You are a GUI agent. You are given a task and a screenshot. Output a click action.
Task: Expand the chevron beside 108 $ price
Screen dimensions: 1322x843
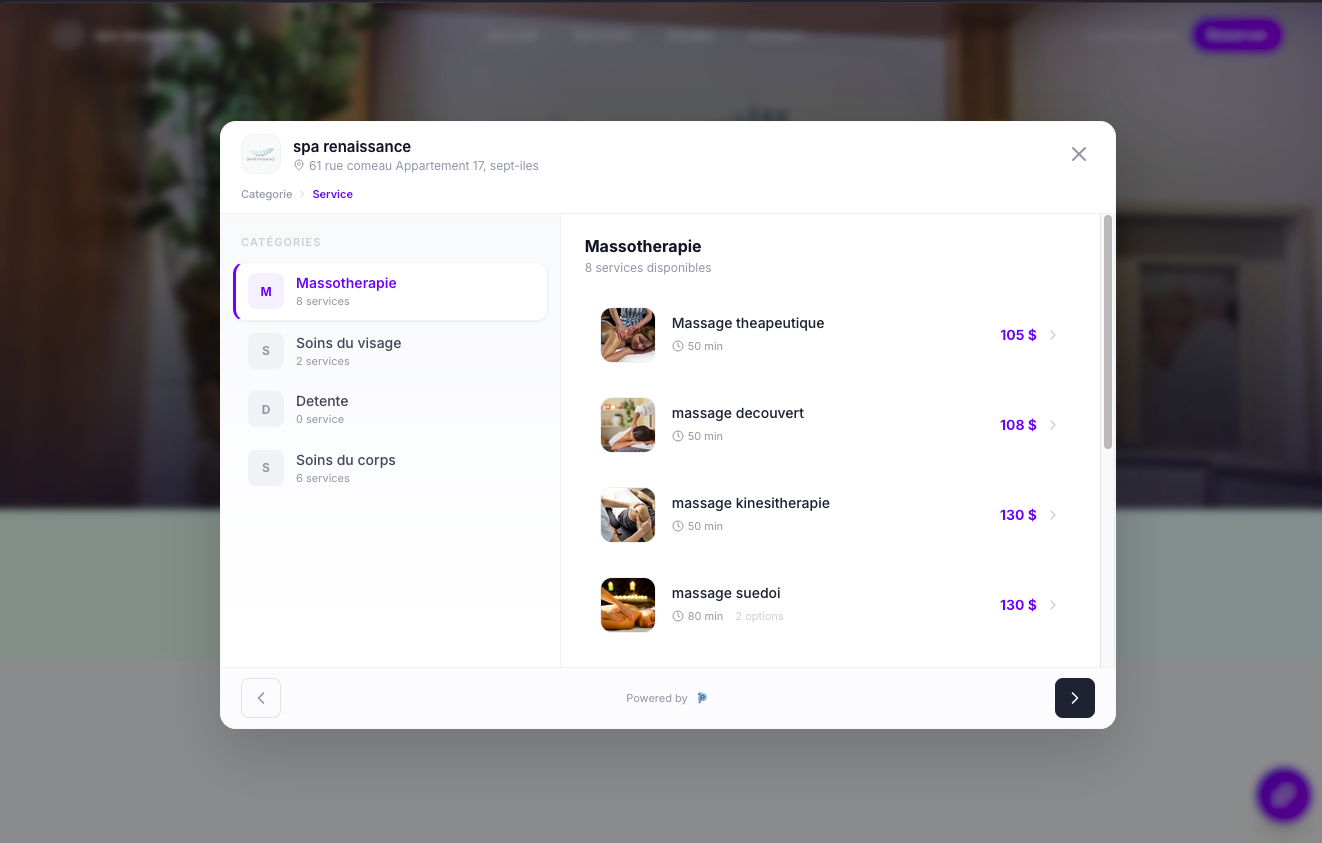pyautogui.click(x=1053, y=425)
